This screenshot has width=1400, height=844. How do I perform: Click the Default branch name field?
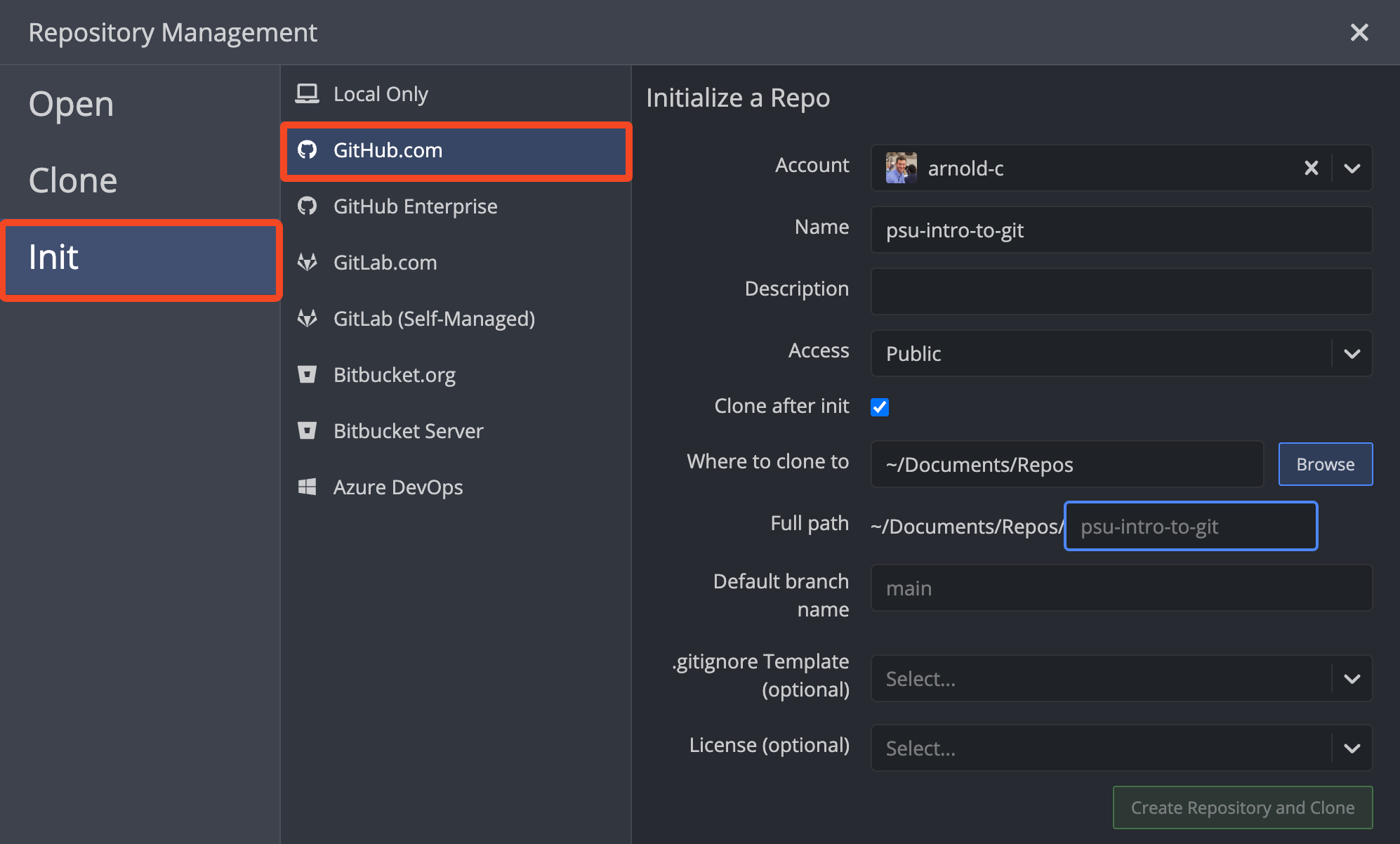coord(1121,588)
